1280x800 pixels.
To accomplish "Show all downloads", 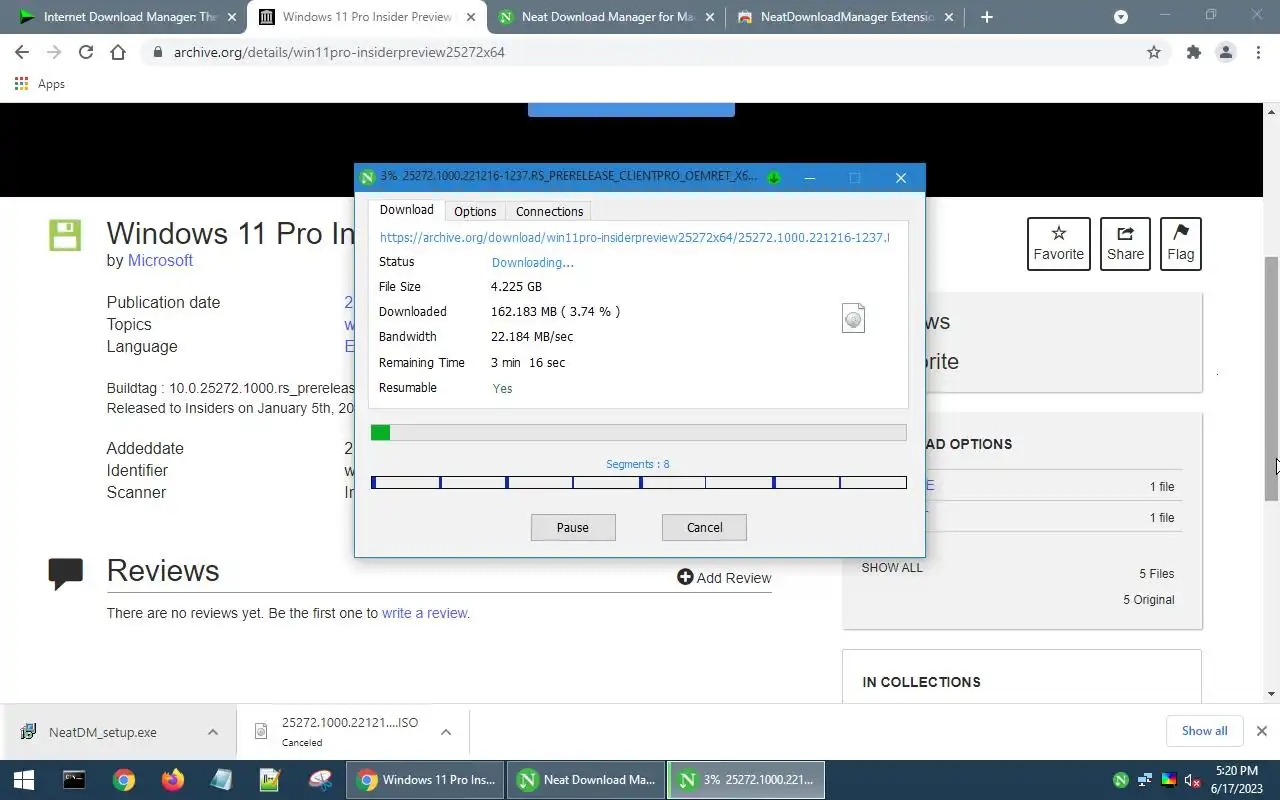I will click(x=1204, y=731).
